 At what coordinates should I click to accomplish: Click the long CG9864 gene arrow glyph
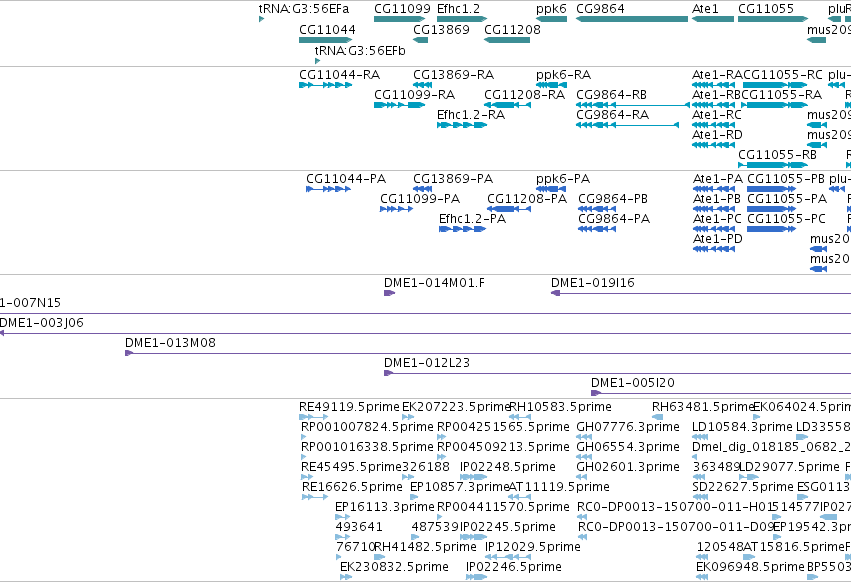pos(632,19)
